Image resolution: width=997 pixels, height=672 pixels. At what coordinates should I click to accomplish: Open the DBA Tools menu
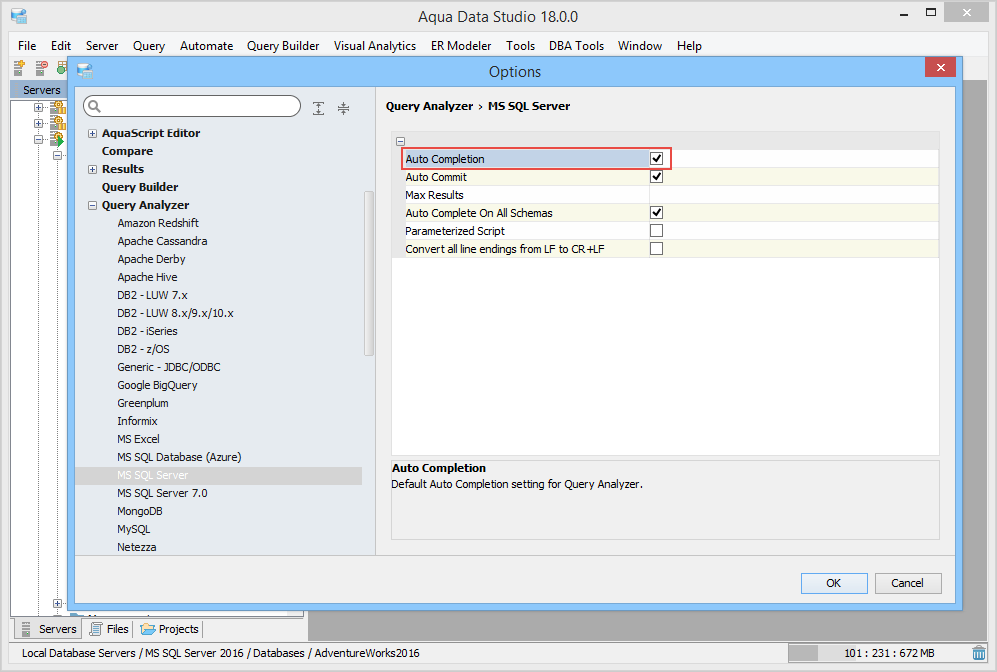pos(576,46)
